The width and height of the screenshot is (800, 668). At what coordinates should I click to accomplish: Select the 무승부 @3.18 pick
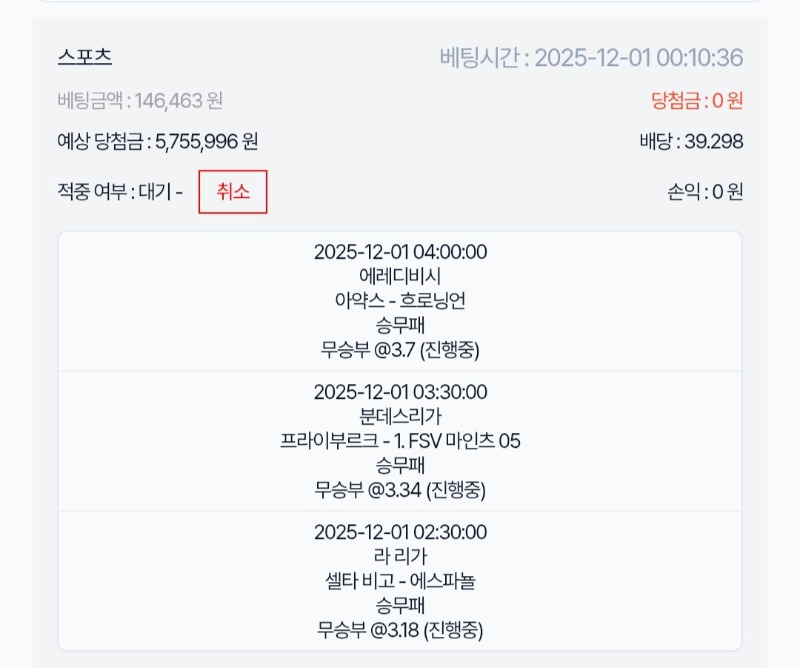pyautogui.click(x=400, y=630)
